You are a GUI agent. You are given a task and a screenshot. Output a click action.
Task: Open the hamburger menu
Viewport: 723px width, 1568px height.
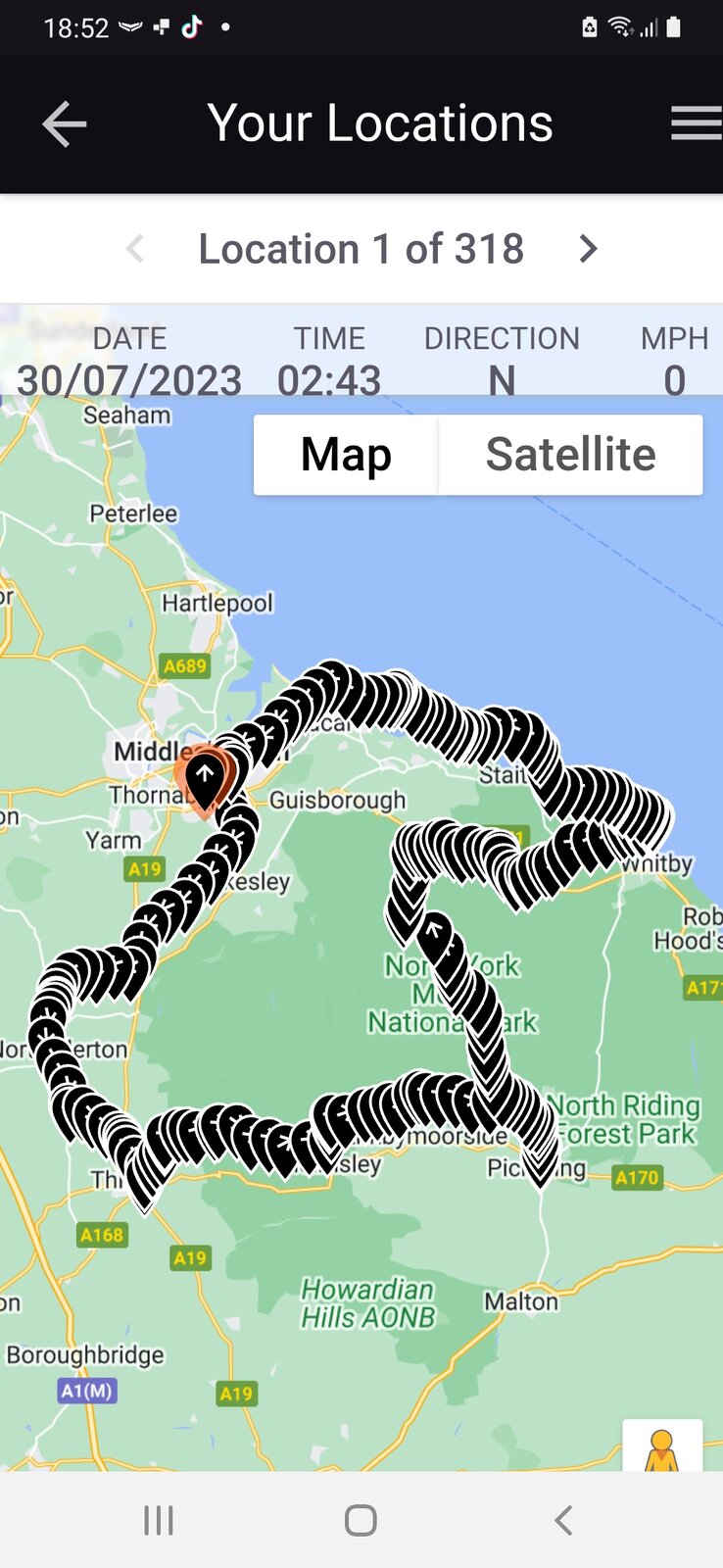(697, 123)
